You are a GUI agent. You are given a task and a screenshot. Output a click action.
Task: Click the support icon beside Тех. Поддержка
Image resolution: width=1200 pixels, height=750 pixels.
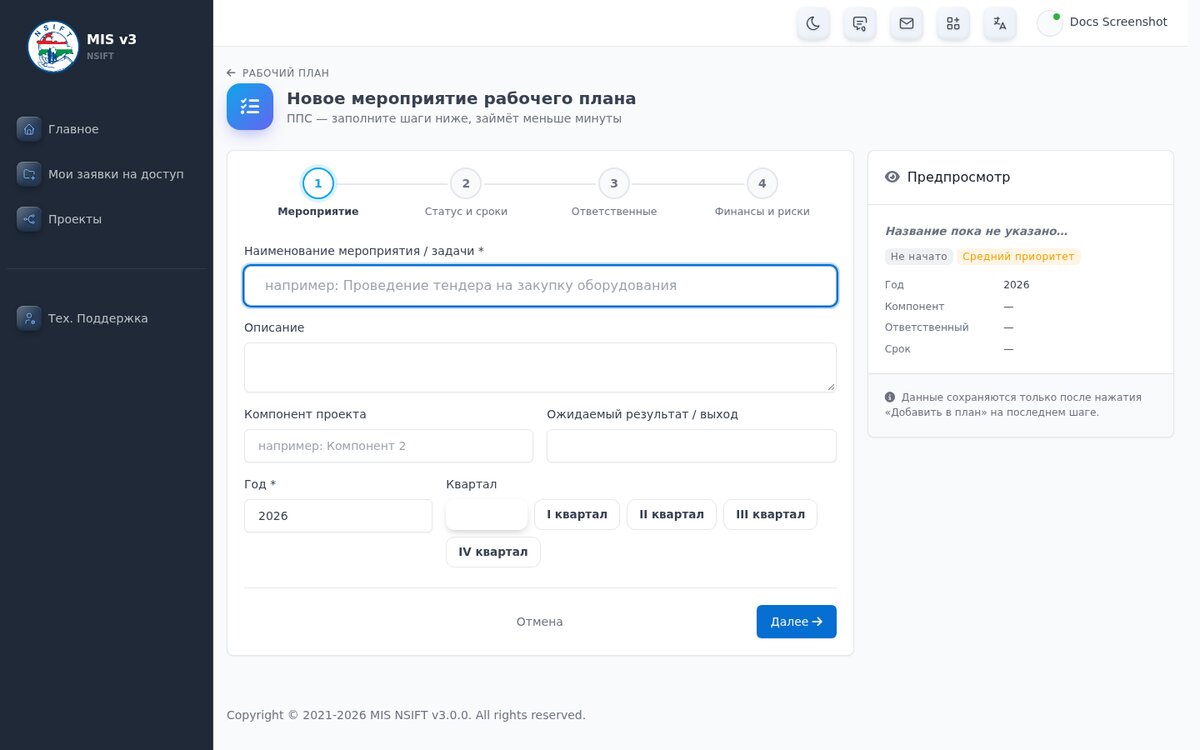pos(29,318)
